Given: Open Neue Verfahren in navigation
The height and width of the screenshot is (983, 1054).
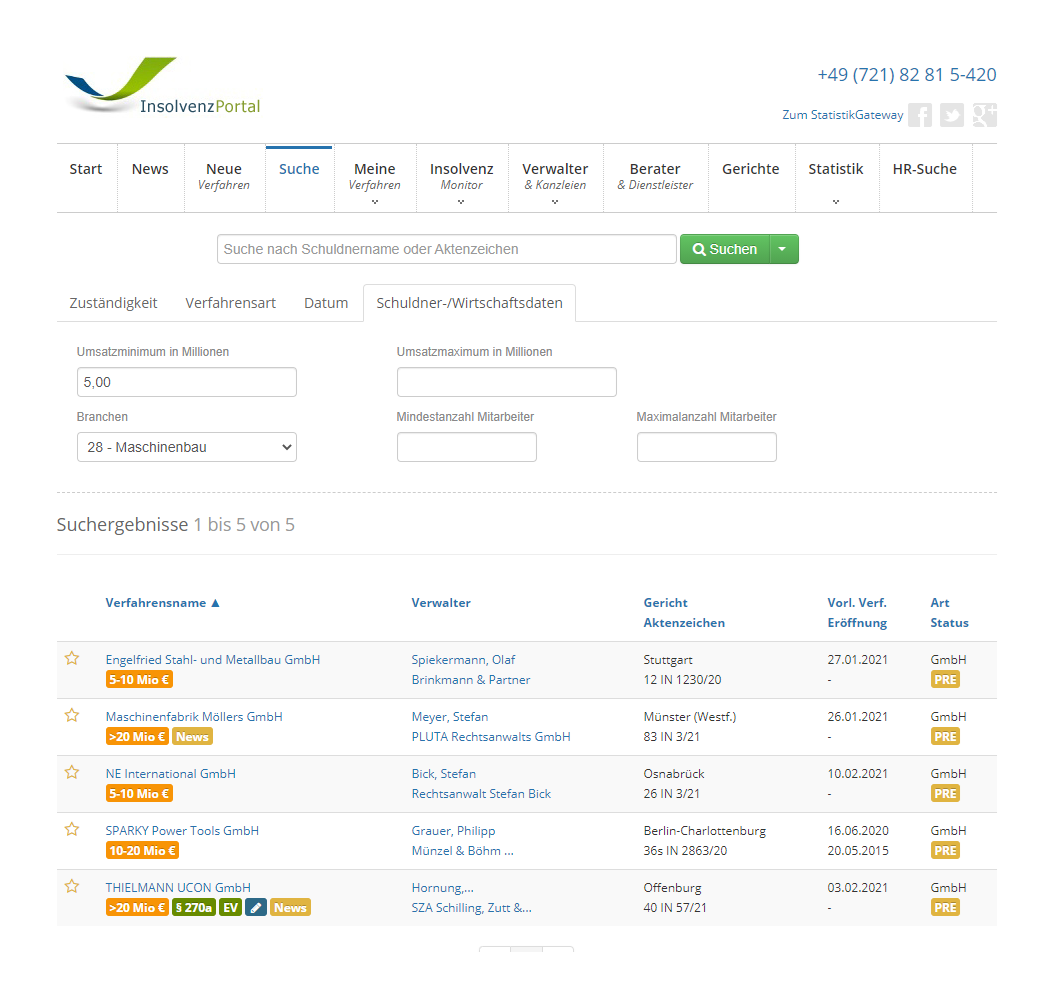Looking at the screenshot, I should click(224, 176).
